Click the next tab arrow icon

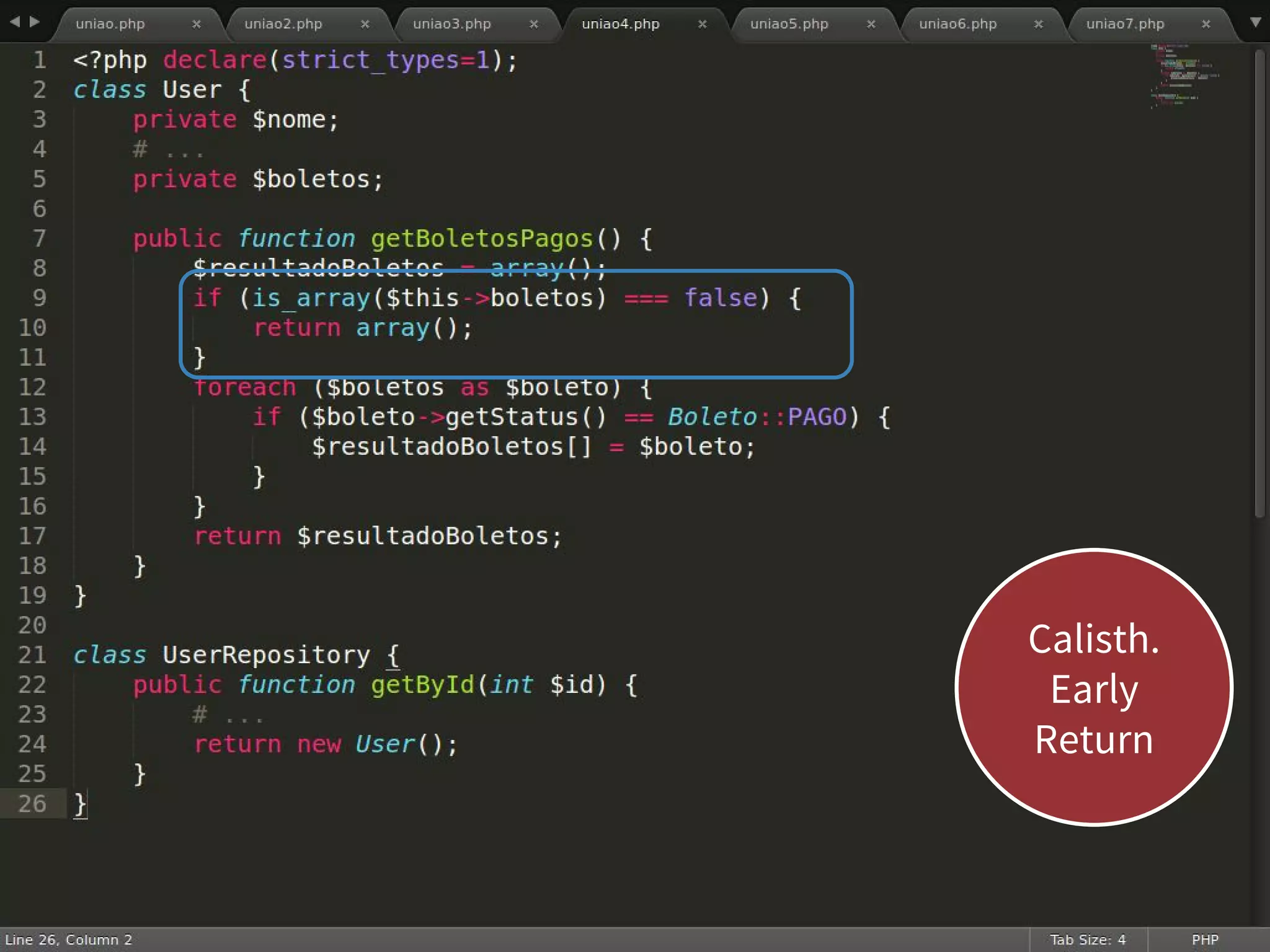35,22
